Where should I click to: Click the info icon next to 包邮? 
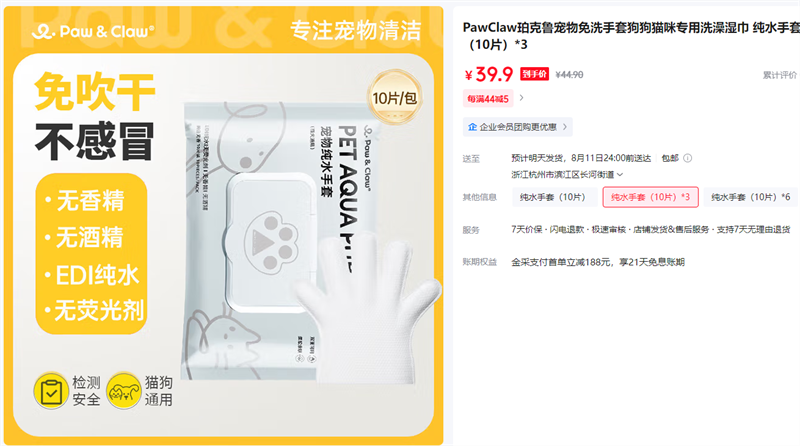pyautogui.click(x=687, y=158)
